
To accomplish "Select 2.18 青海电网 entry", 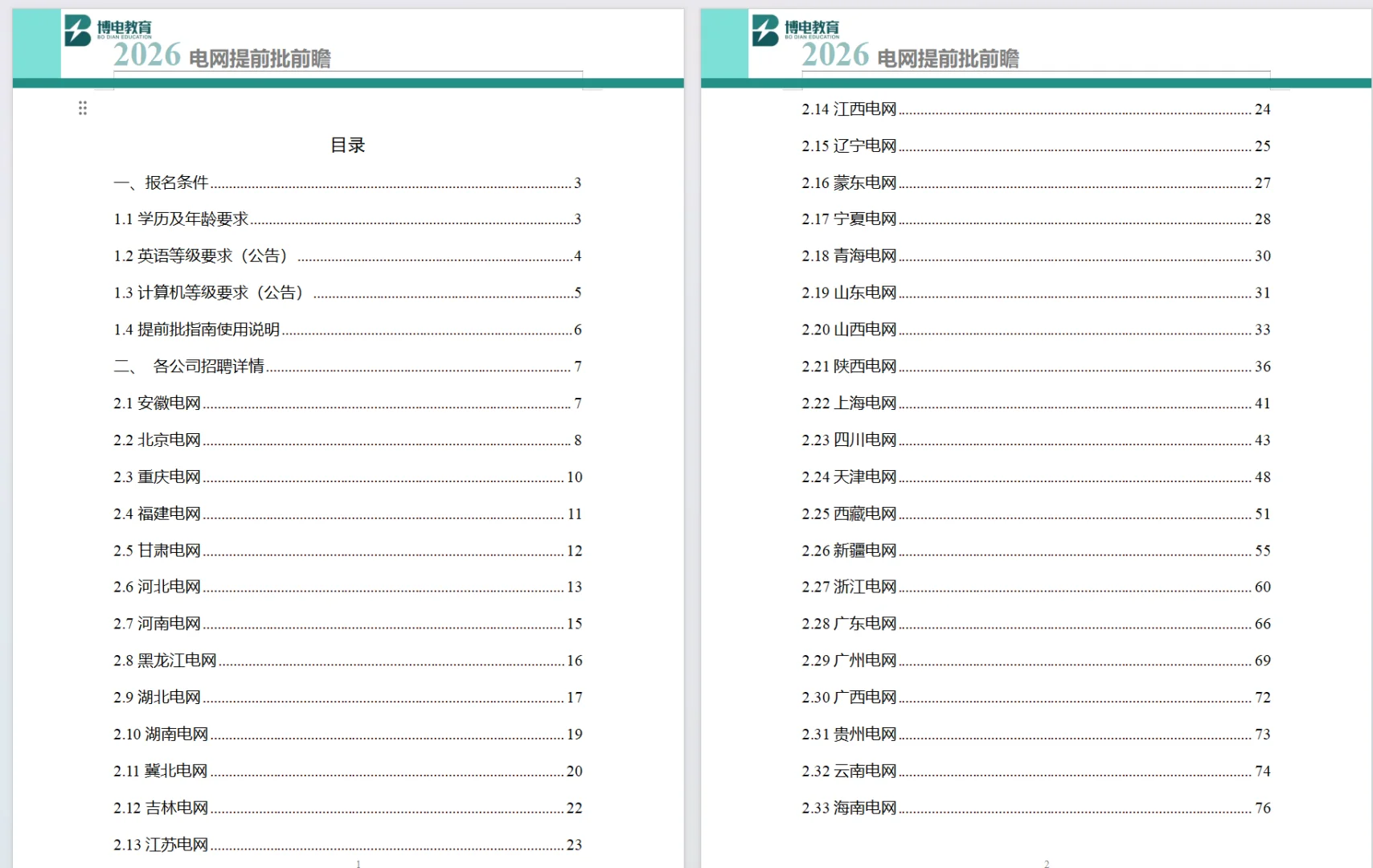I will [1036, 256].
